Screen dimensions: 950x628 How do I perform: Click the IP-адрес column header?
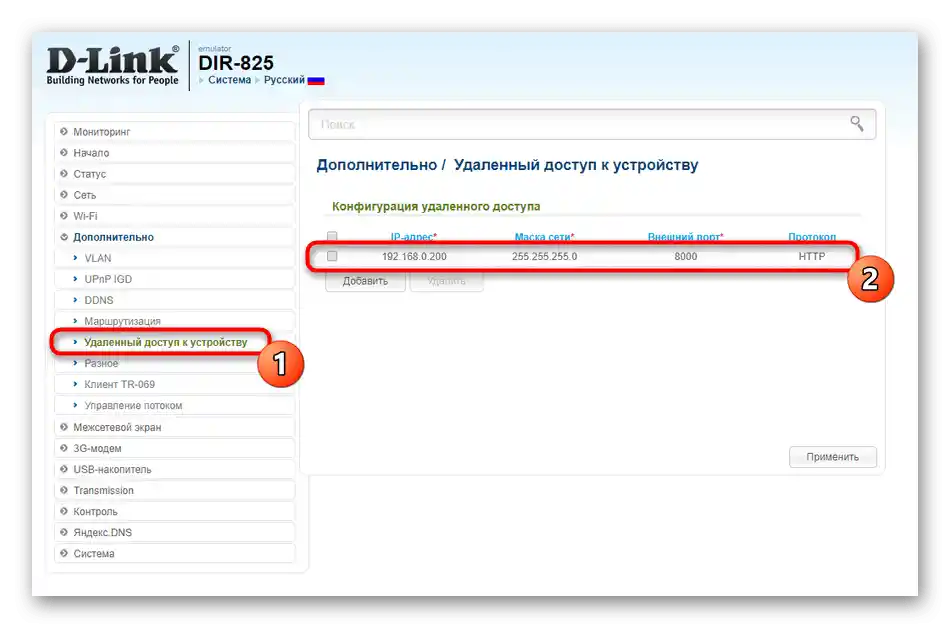tap(414, 237)
